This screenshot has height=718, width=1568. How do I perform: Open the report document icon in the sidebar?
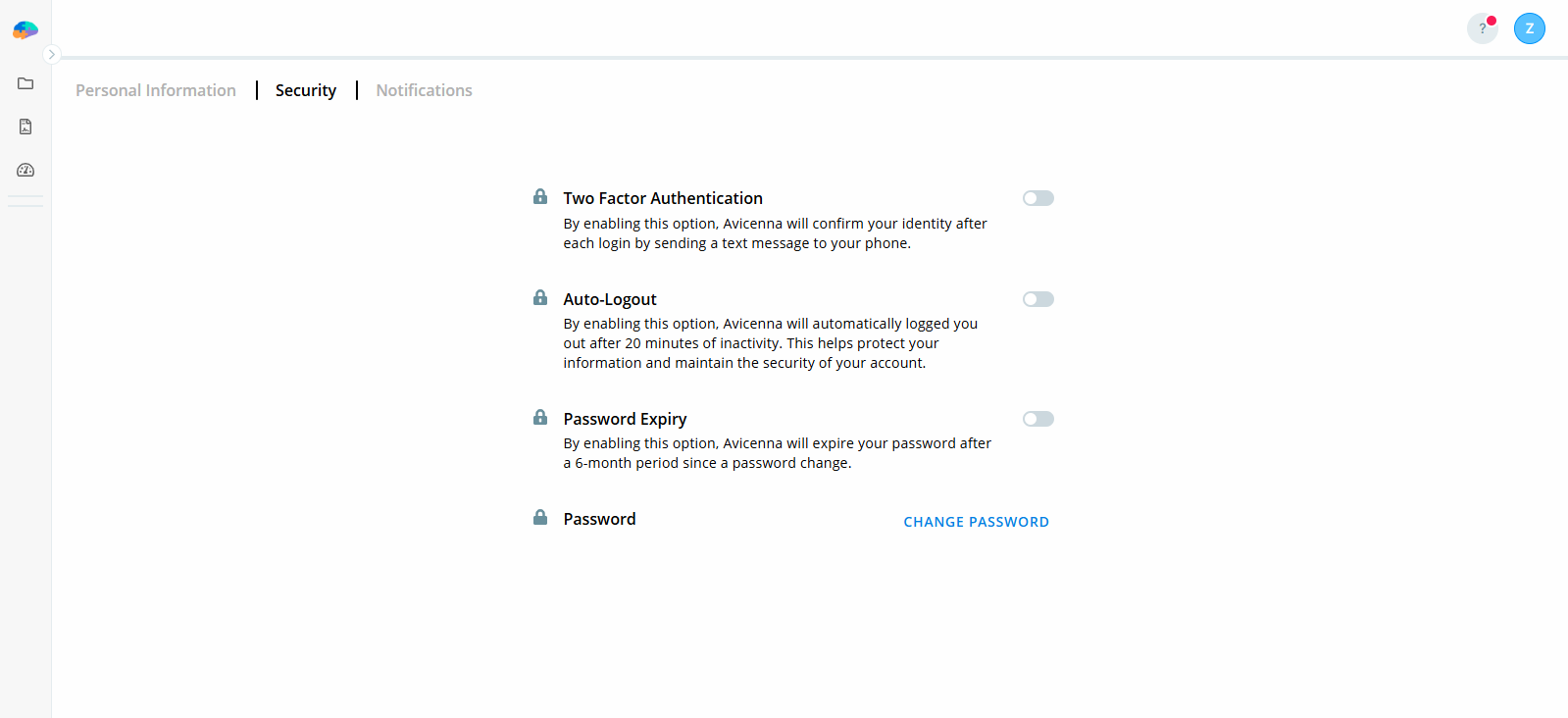tap(25, 127)
